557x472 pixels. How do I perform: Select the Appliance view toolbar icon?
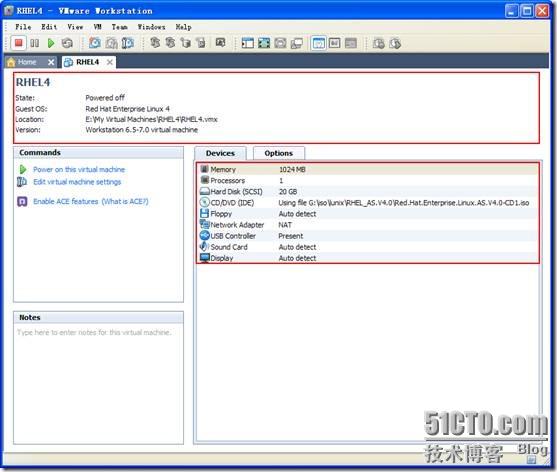pyautogui.click(x=335, y=43)
